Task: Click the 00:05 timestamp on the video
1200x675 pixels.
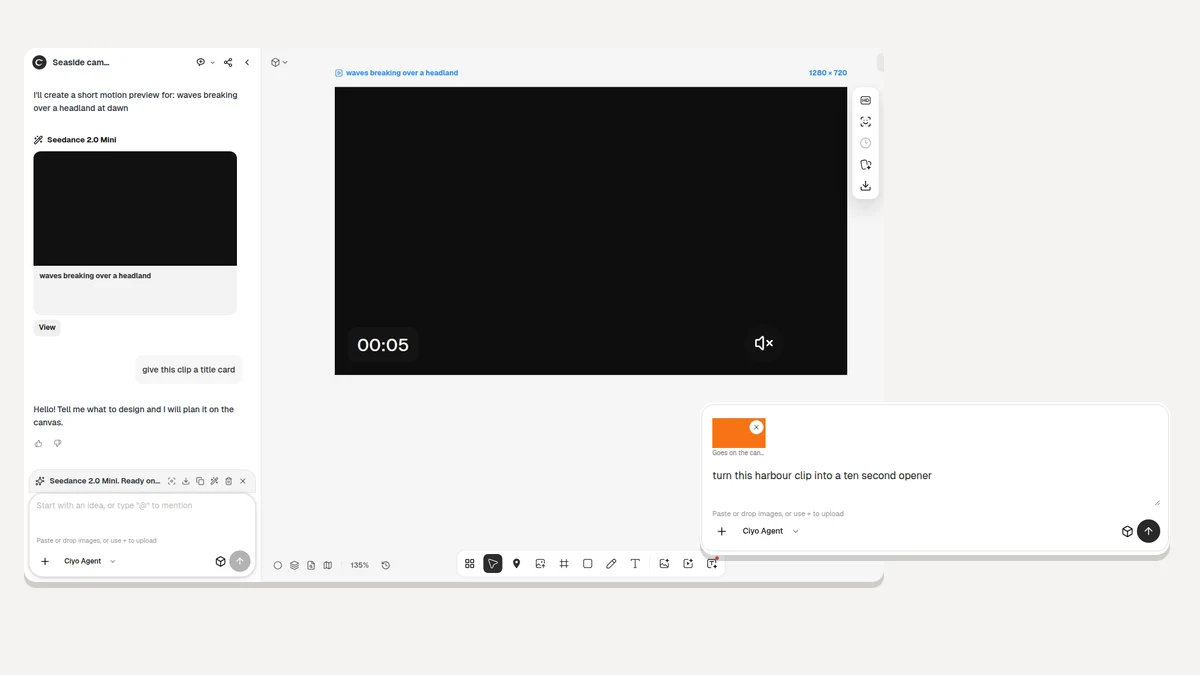Action: [383, 345]
